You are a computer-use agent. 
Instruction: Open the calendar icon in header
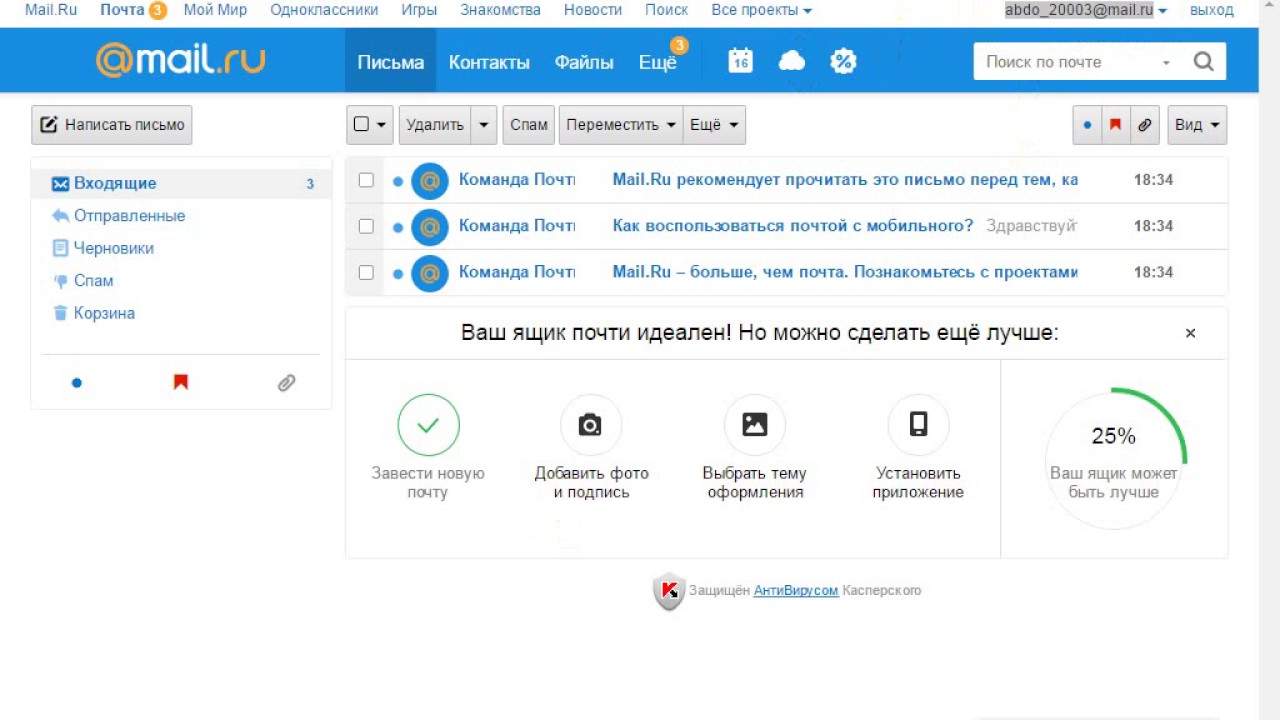tap(740, 61)
